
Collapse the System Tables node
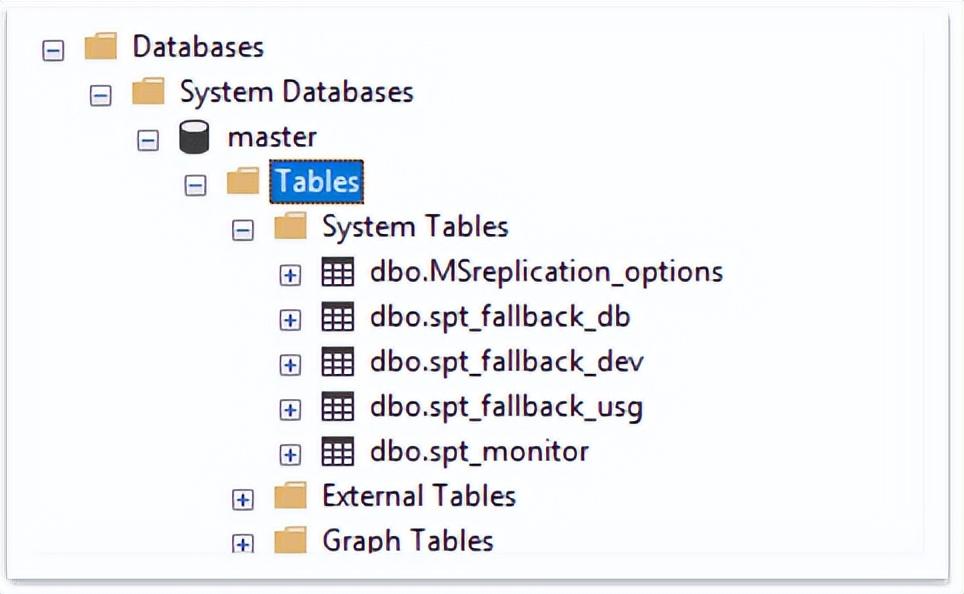click(242, 230)
